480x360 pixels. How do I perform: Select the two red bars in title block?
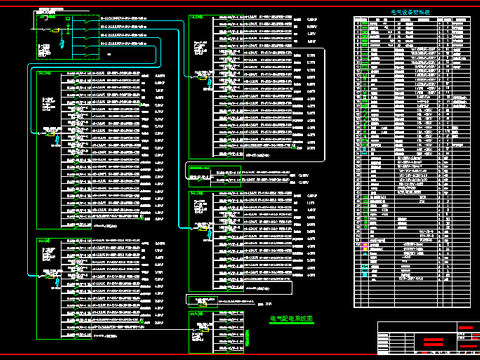pyautogui.click(x=433, y=342)
